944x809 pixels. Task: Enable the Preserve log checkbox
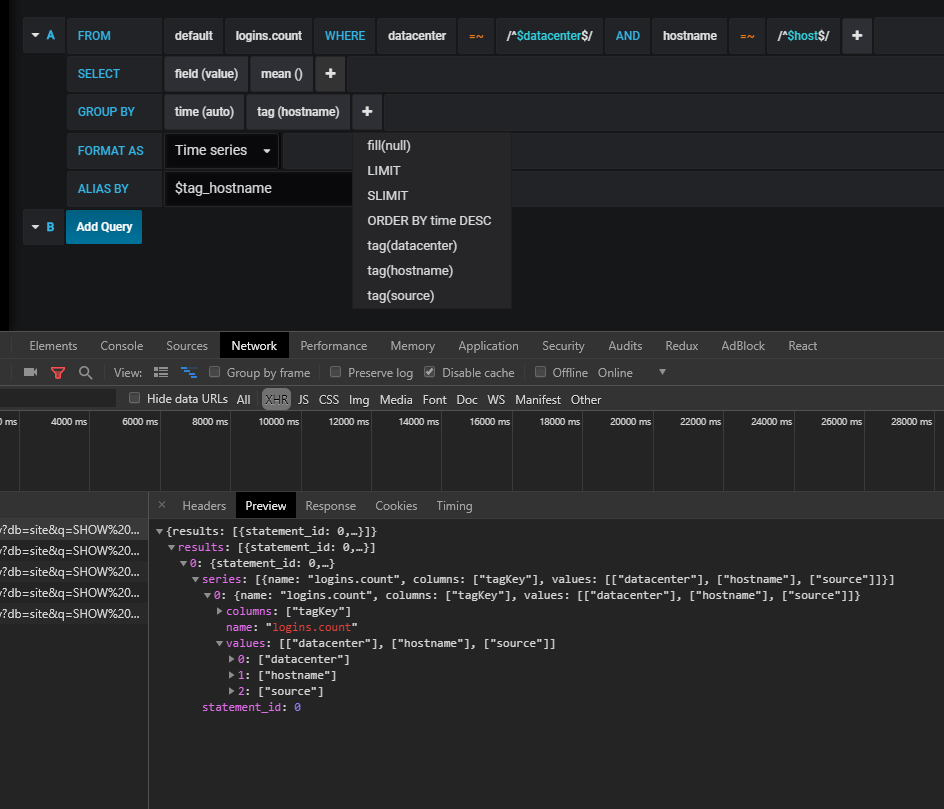point(335,372)
